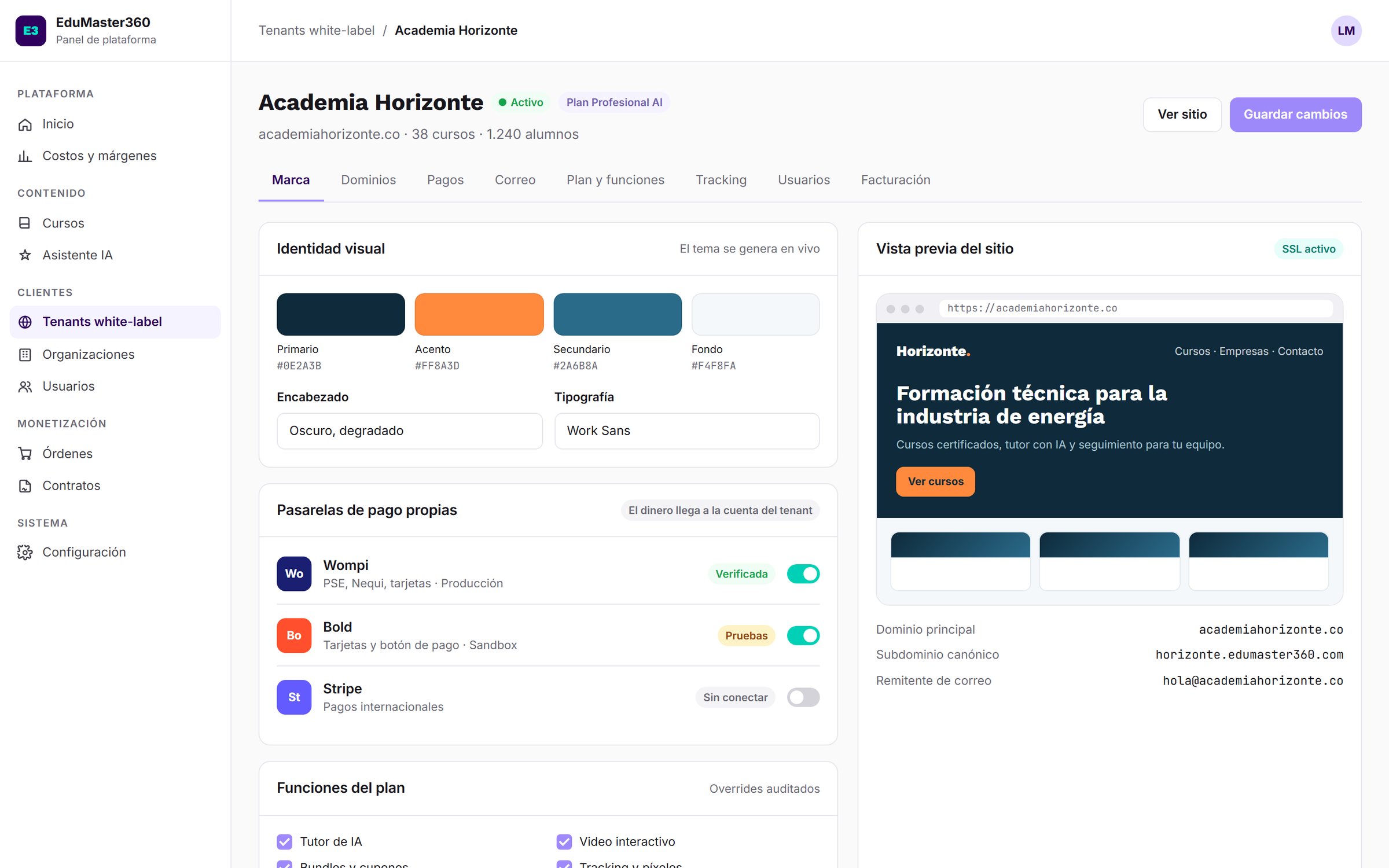Screen dimensions: 1389x868
Task: Open the Encabezado dropdown
Action: pyautogui.click(x=410, y=431)
